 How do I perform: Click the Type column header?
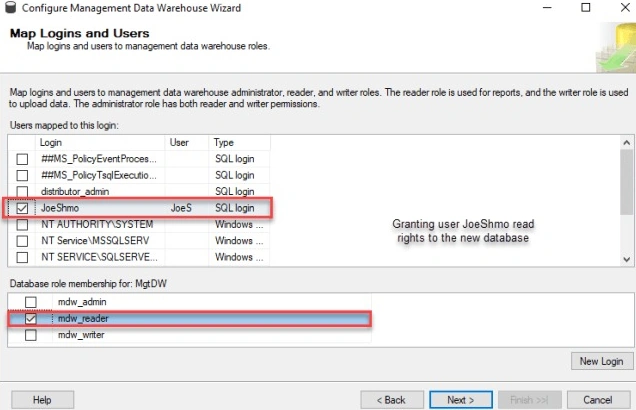pyautogui.click(x=239, y=143)
